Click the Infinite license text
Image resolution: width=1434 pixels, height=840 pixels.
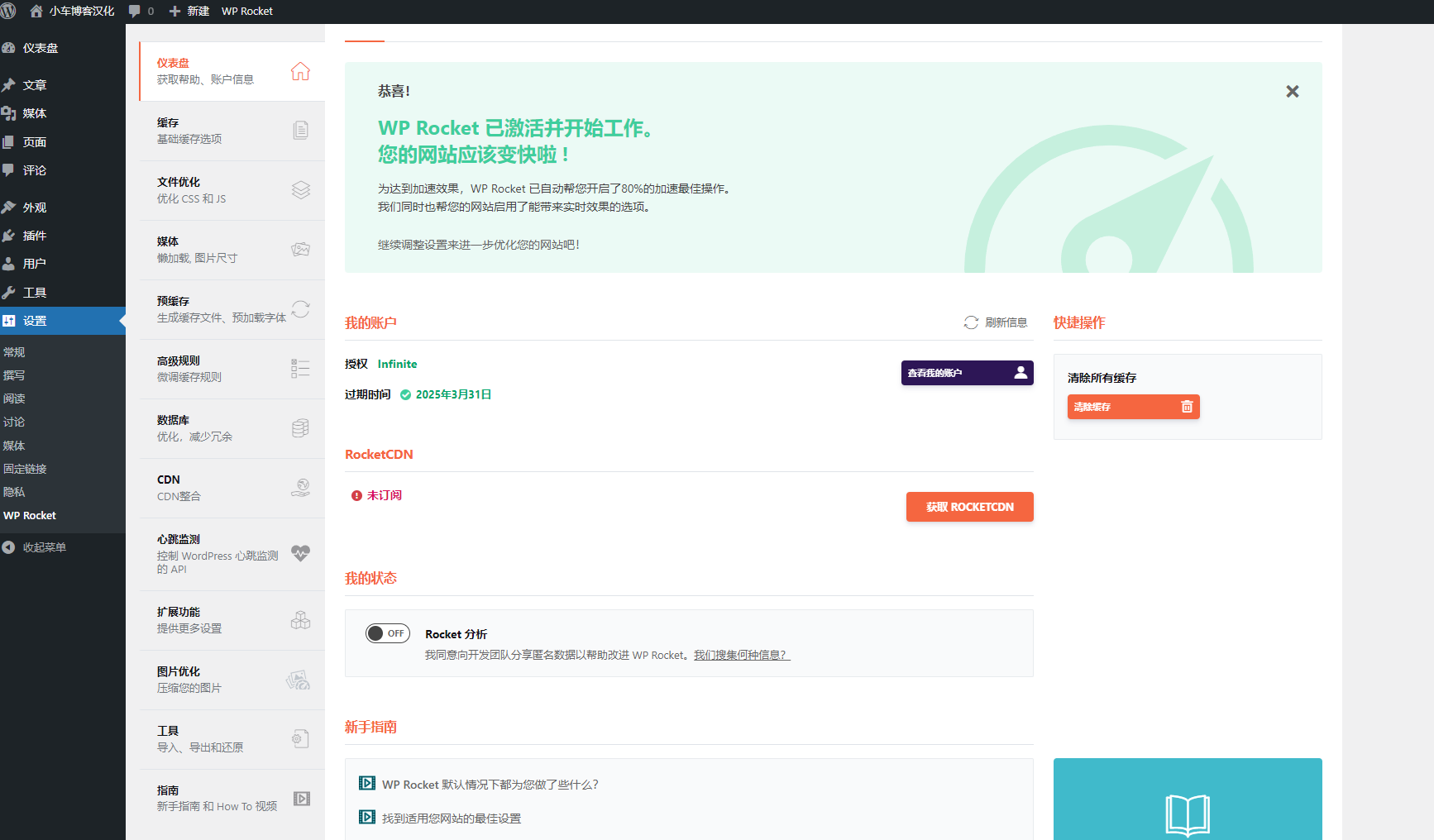(397, 364)
